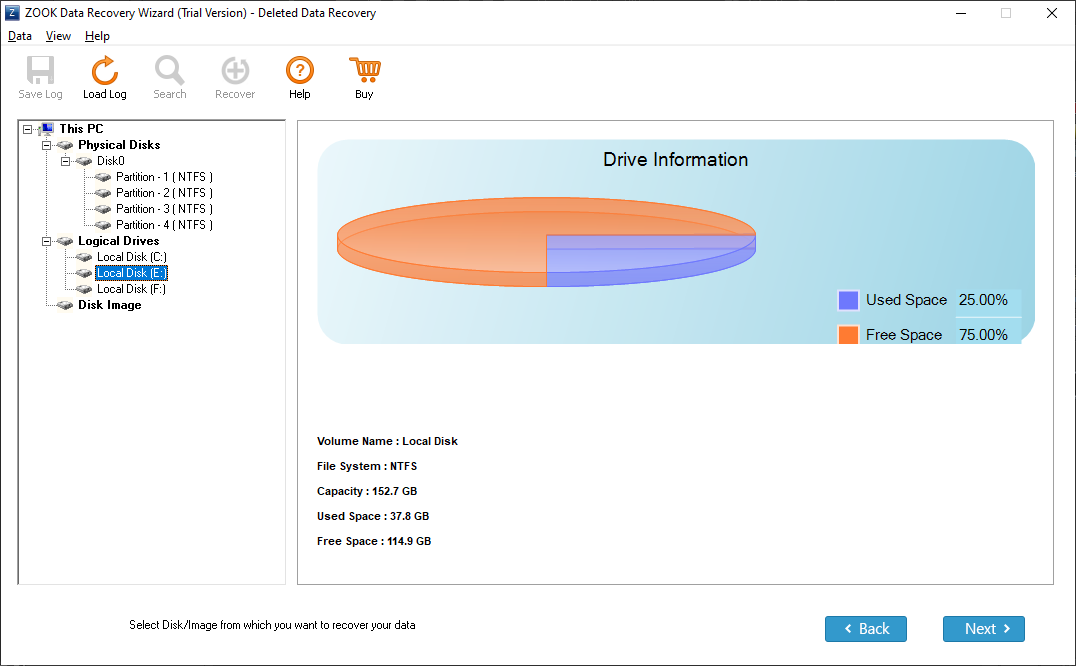Go to the next step with Next button

click(x=983, y=629)
